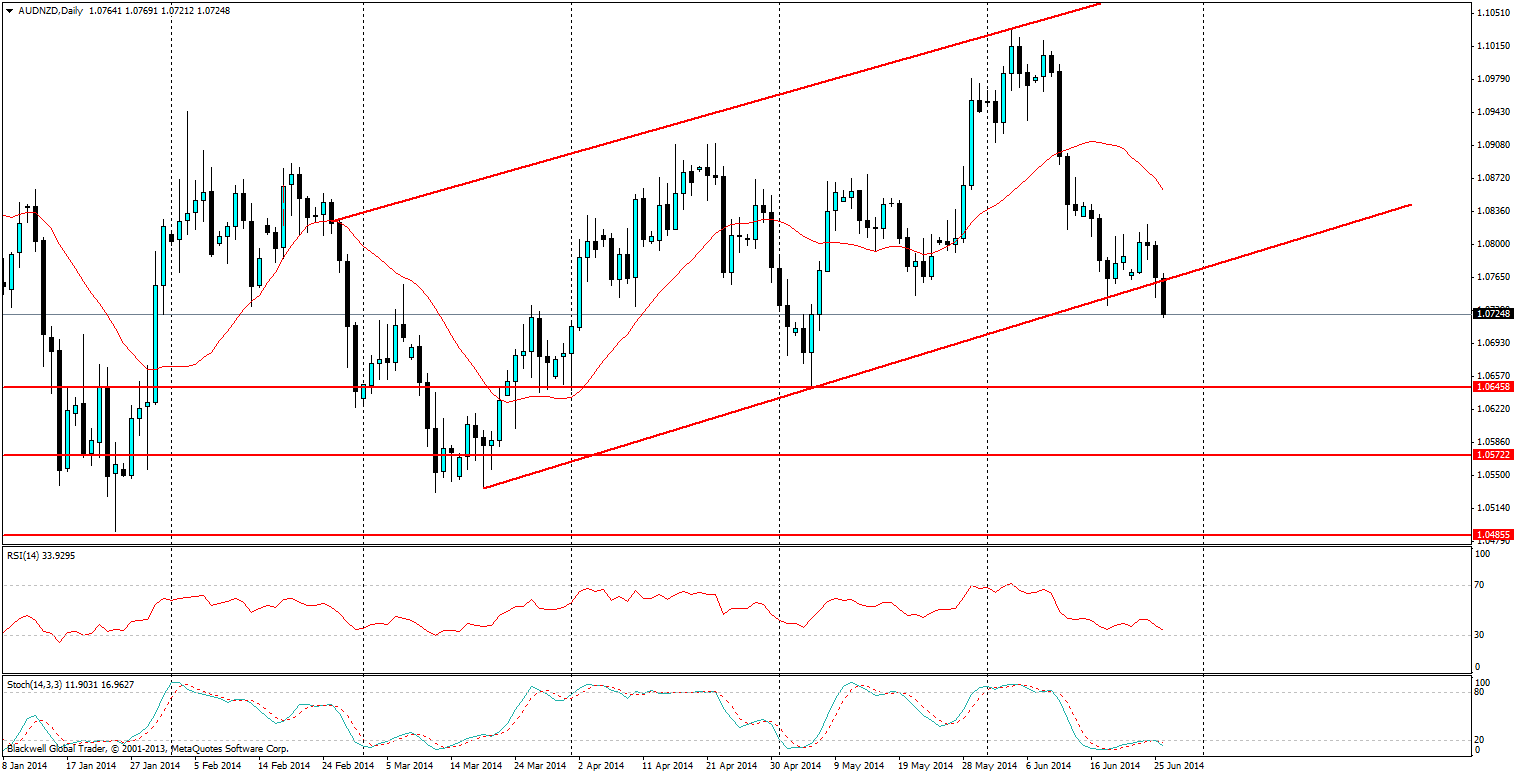Click the 11 Apr 2014 date label
This screenshot has height=774, width=1514.
(667, 766)
